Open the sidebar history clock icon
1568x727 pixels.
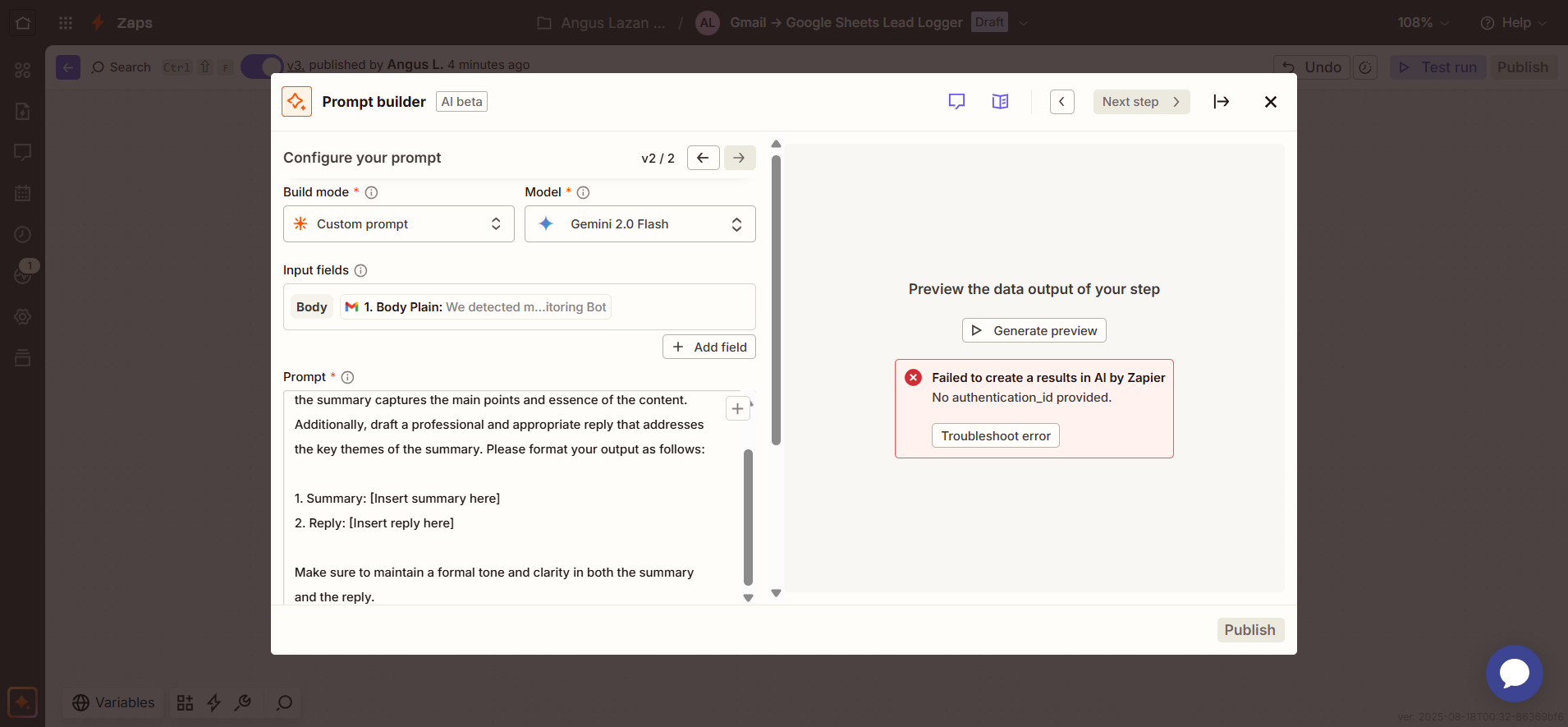[x=23, y=234]
